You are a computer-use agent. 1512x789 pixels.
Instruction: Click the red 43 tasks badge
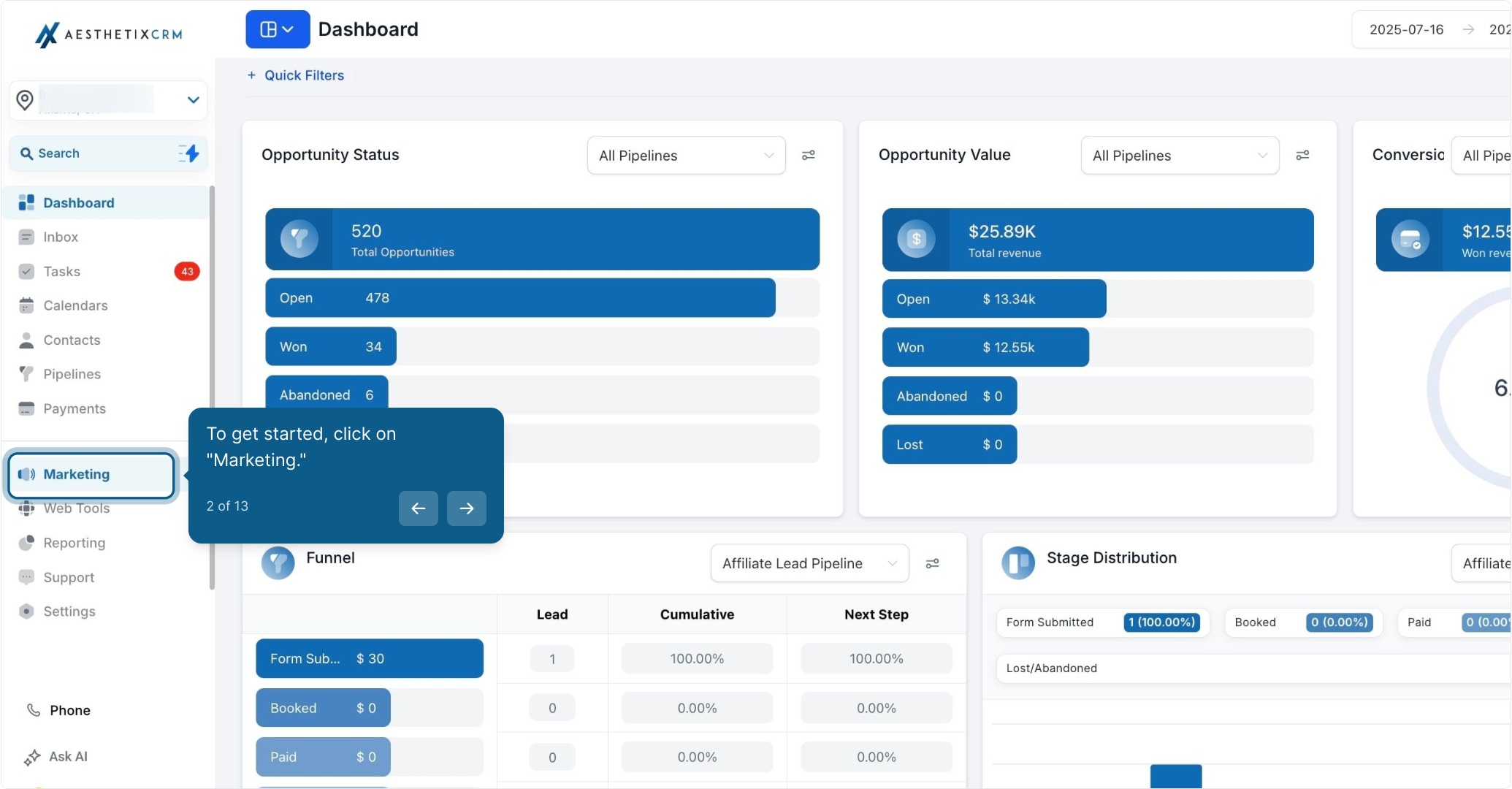click(187, 271)
